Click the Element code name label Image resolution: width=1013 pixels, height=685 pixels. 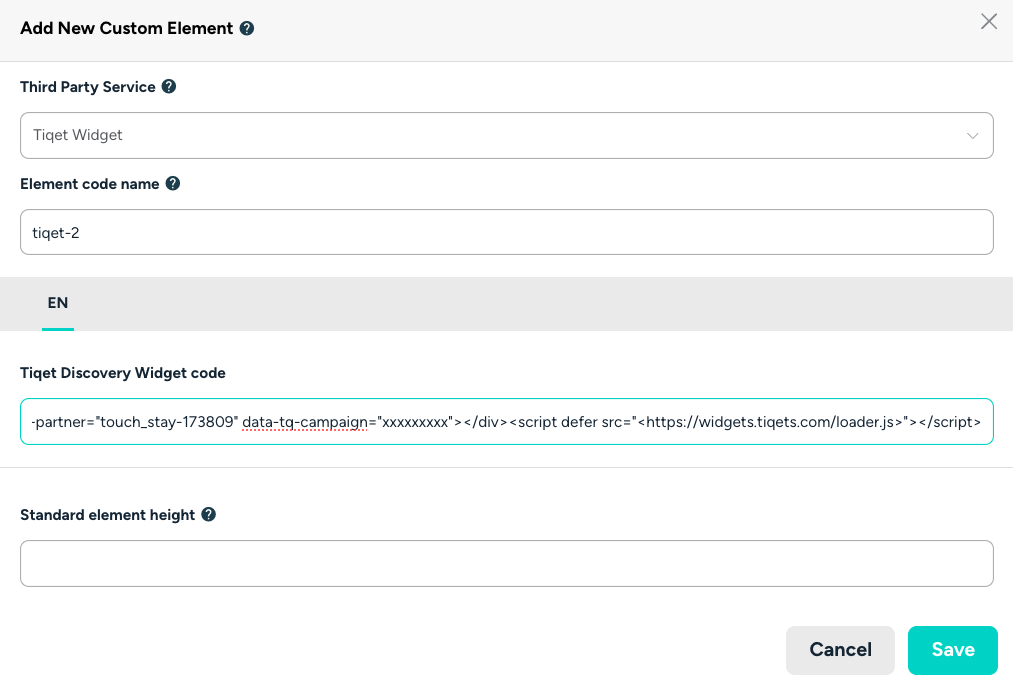[90, 184]
